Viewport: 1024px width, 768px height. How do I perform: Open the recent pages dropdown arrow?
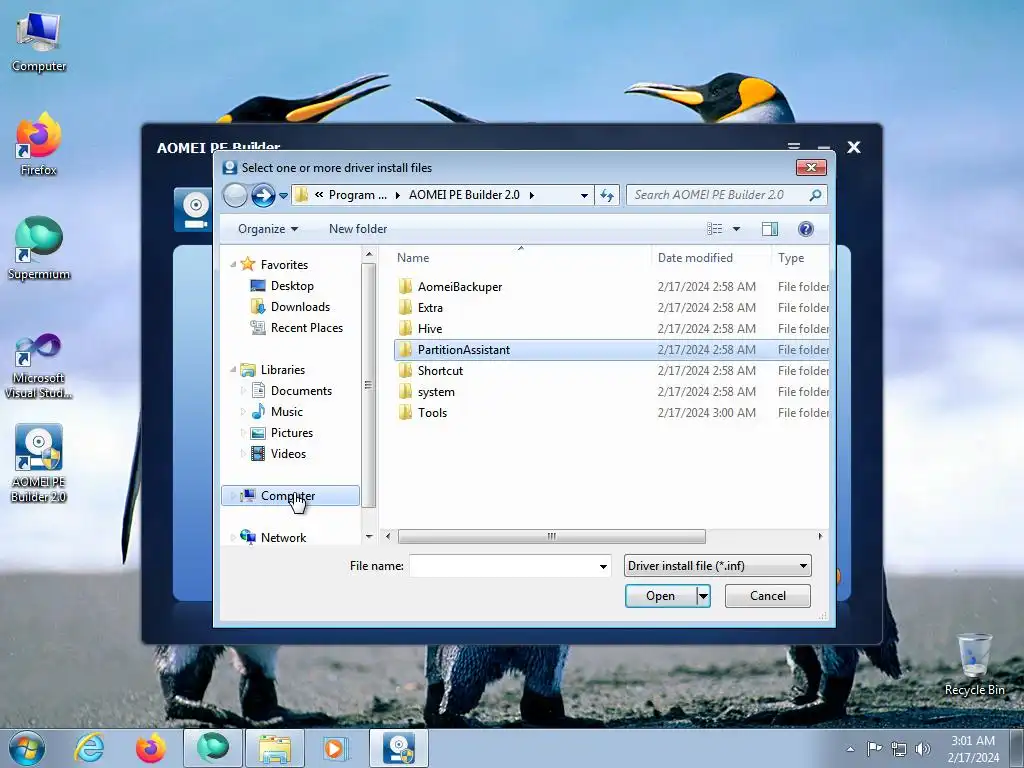tap(283, 195)
